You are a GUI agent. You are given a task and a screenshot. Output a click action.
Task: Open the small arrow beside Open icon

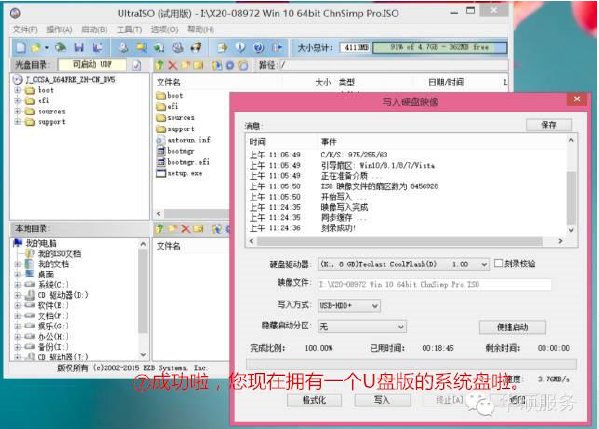46,48
